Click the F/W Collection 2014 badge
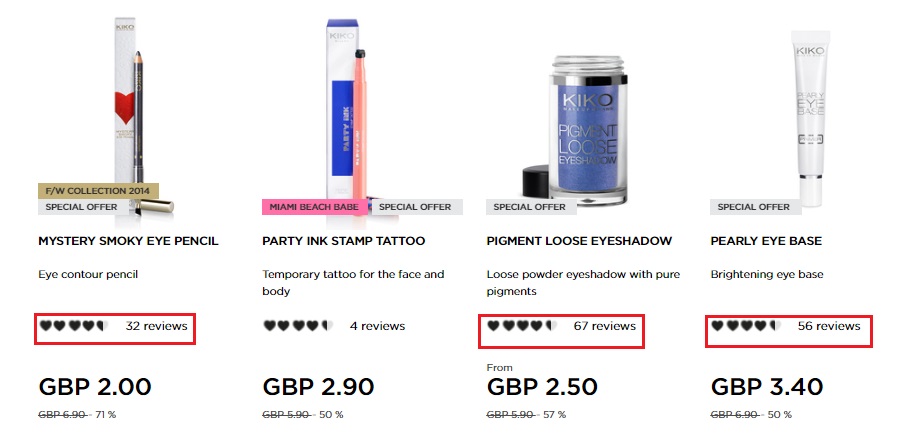The image size is (910, 437). pyautogui.click(x=99, y=190)
